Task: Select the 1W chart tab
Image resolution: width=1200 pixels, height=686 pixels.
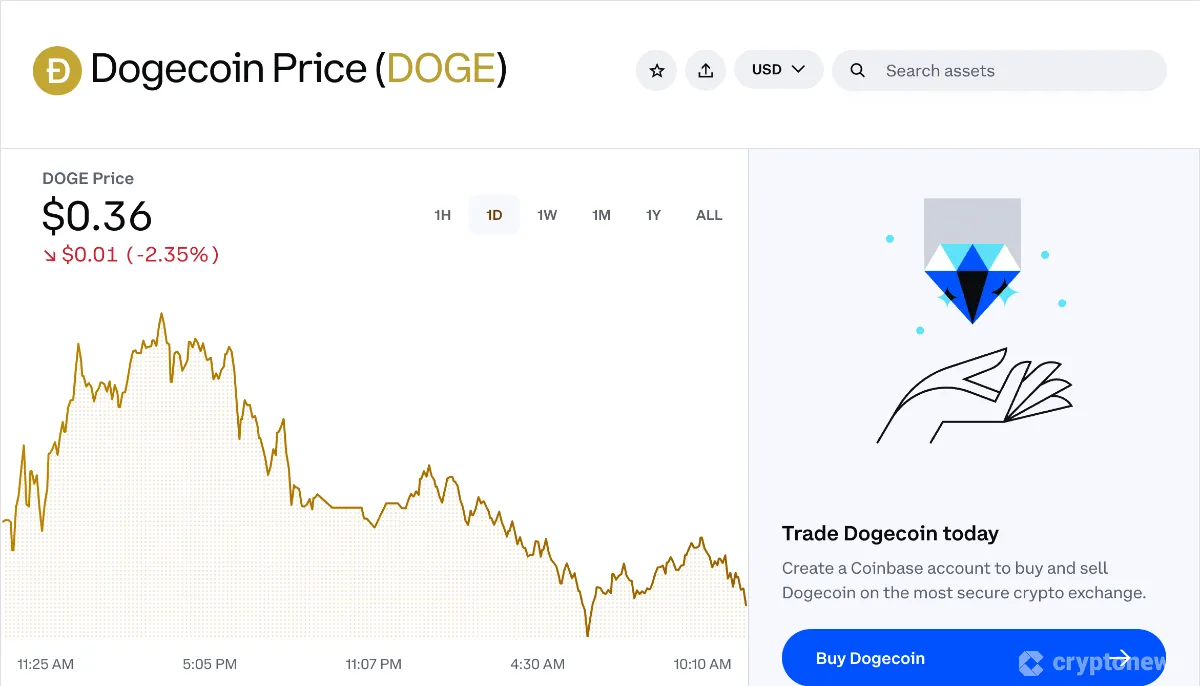Action: click(x=547, y=214)
